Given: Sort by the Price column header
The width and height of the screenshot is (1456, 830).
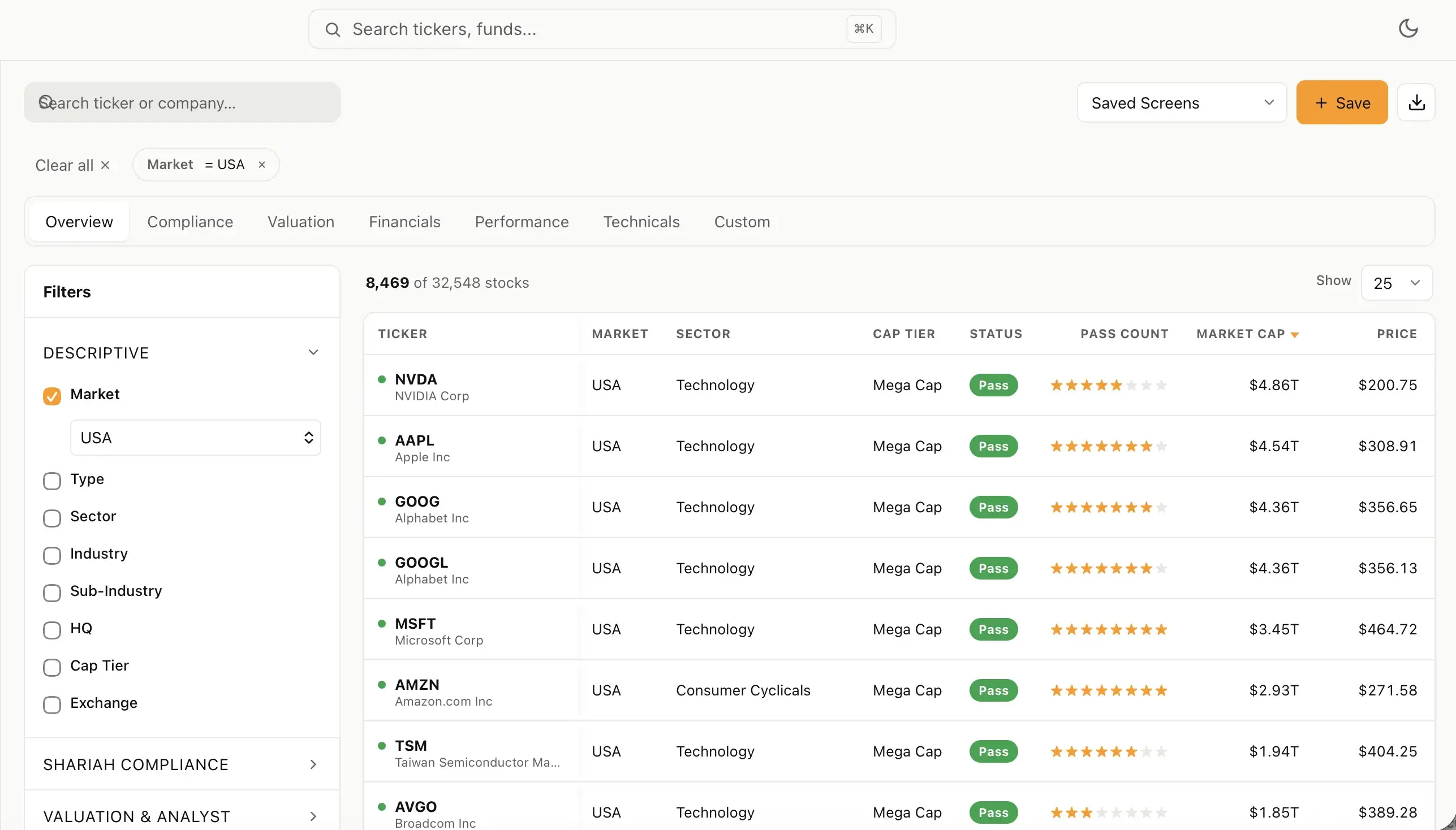Looking at the screenshot, I should point(1397,334).
